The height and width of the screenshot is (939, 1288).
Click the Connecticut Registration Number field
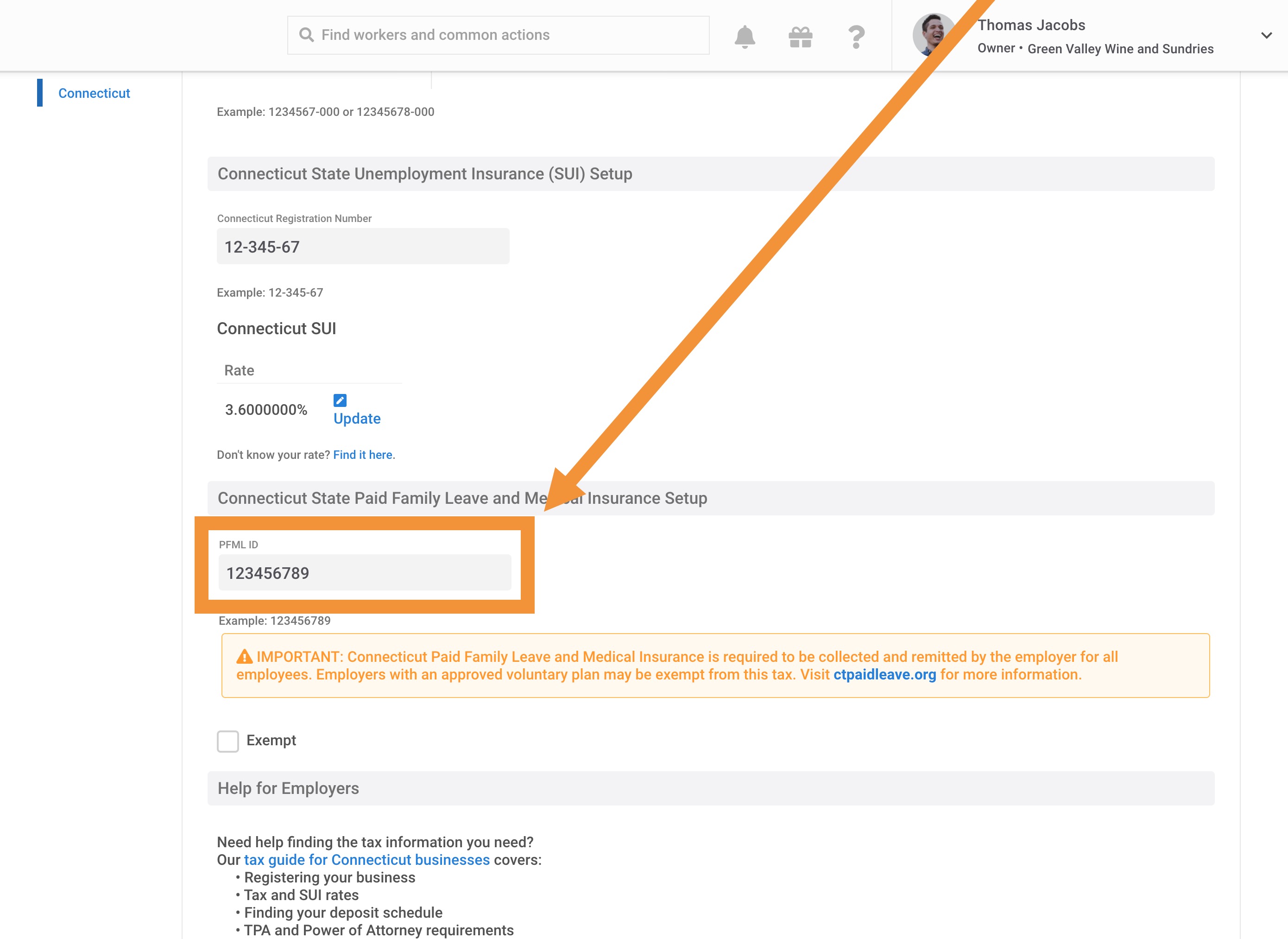click(x=362, y=247)
